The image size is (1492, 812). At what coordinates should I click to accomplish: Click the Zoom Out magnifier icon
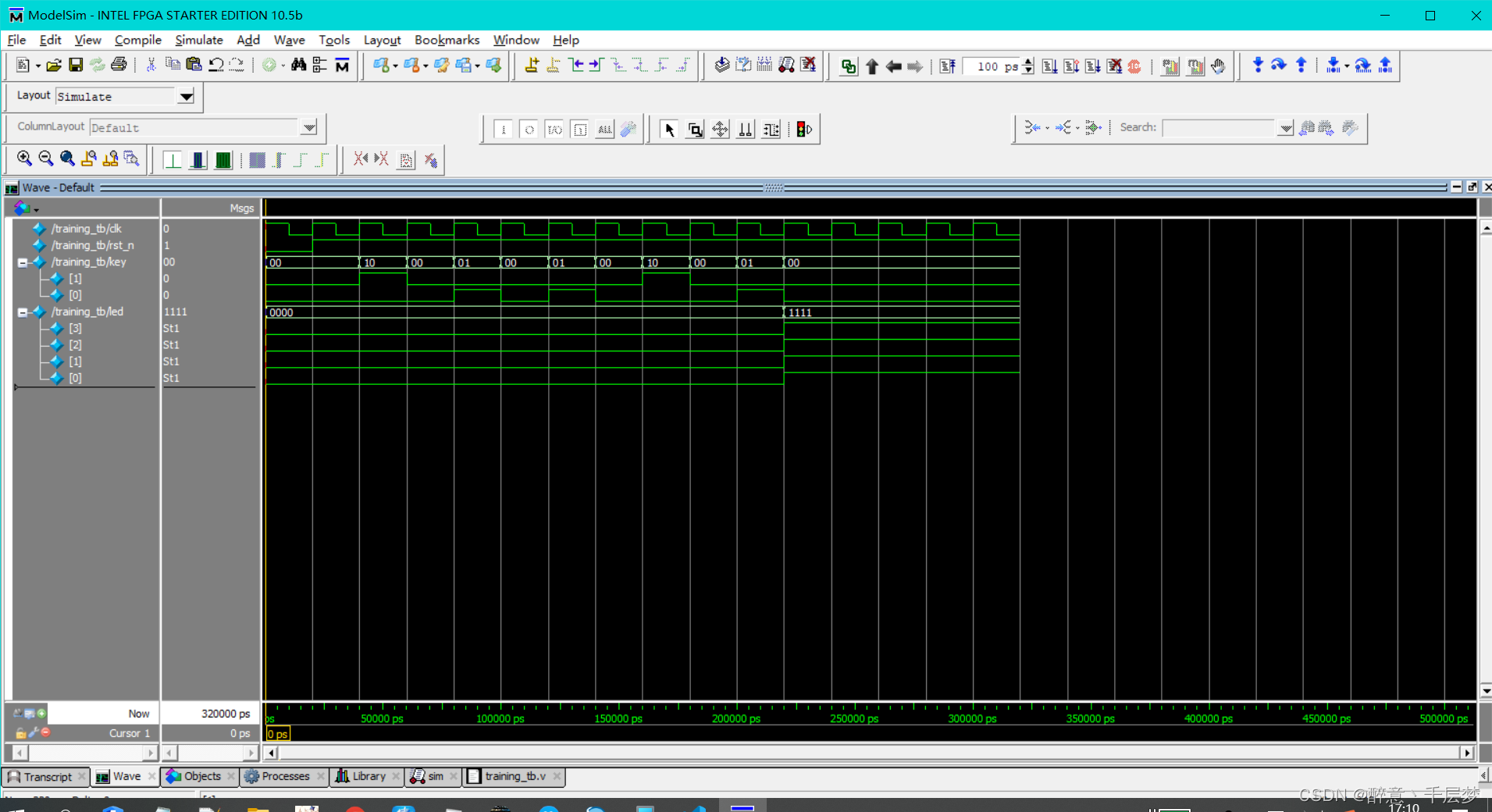pos(46,159)
